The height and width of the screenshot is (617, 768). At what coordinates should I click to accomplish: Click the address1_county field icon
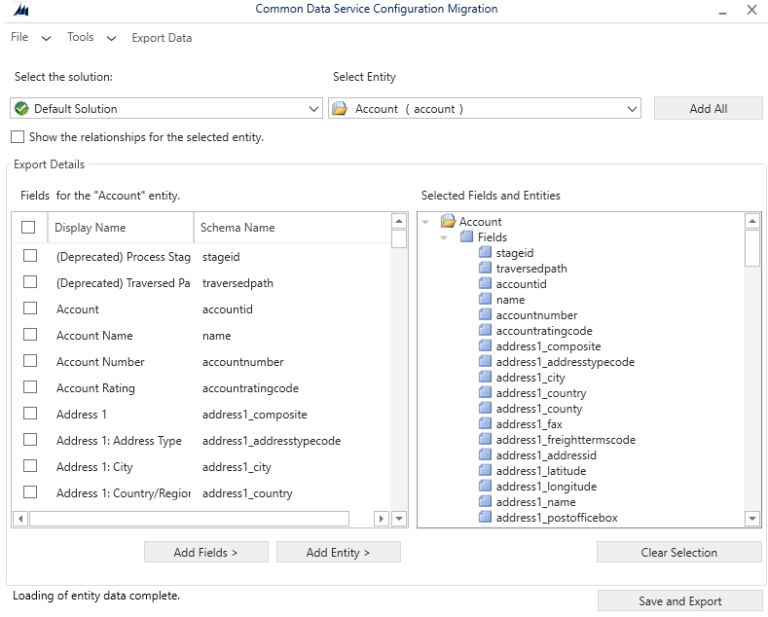(485, 408)
